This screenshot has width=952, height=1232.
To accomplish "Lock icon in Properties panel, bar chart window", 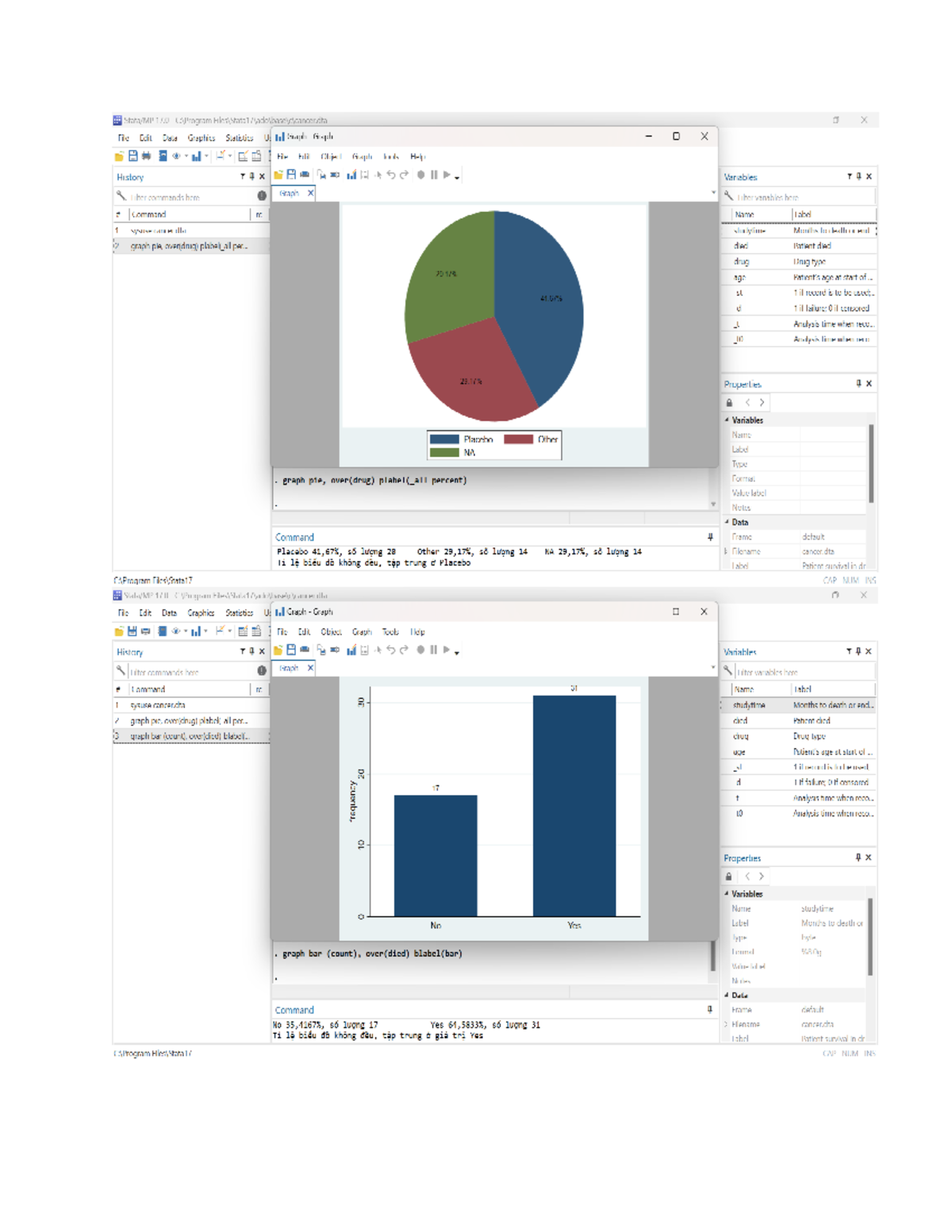I will click(x=729, y=877).
